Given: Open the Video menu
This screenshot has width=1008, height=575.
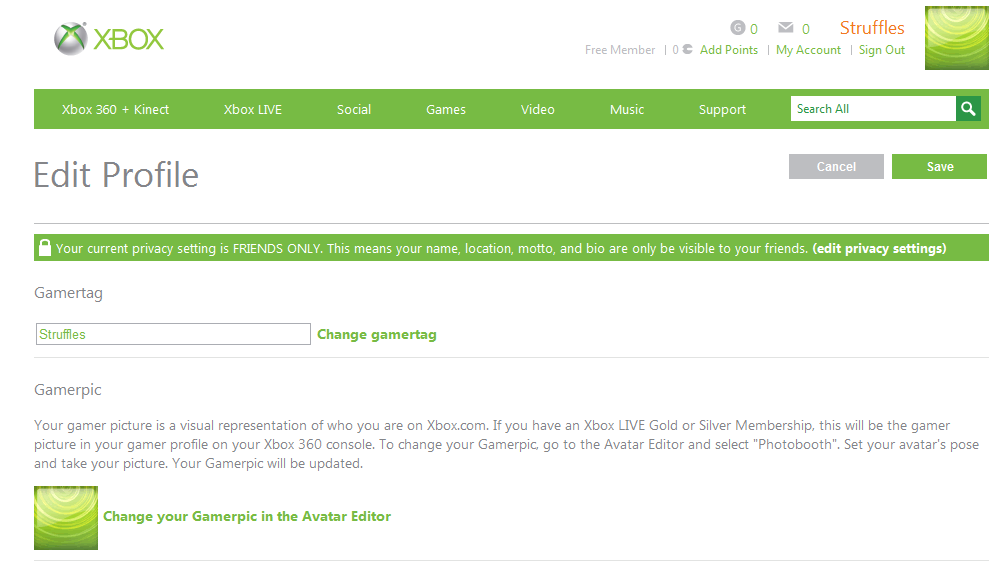Looking at the screenshot, I should (x=537, y=109).
